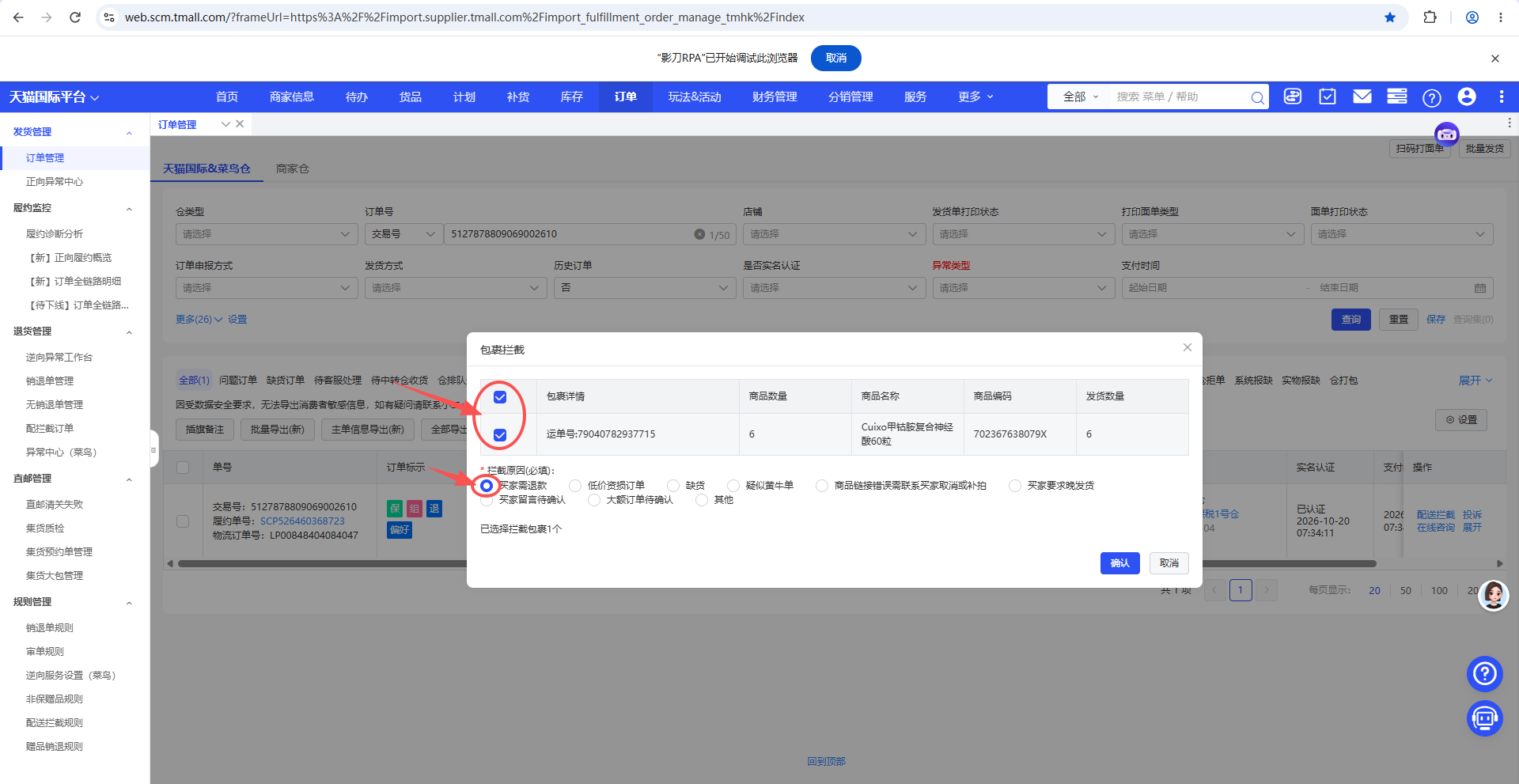Collapse the 发货管理 sidebar section

[x=129, y=132]
